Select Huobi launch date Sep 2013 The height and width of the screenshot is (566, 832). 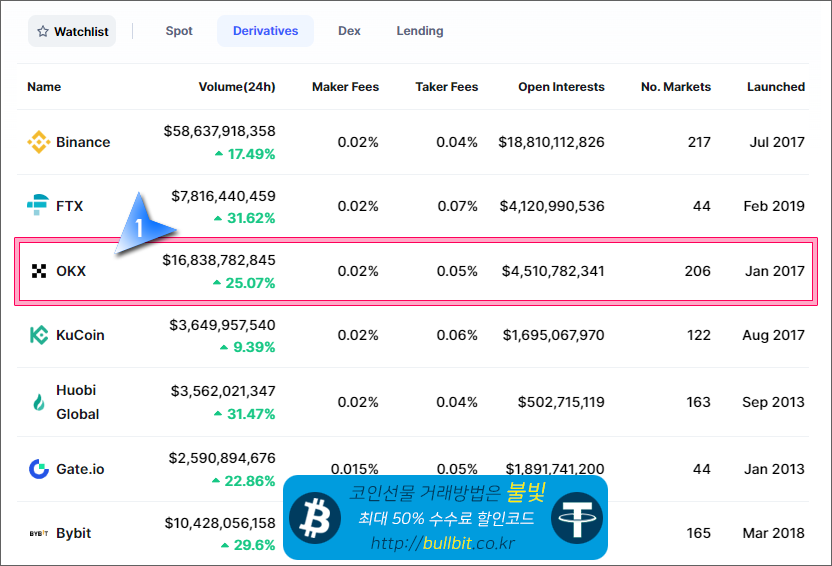[x=774, y=402]
